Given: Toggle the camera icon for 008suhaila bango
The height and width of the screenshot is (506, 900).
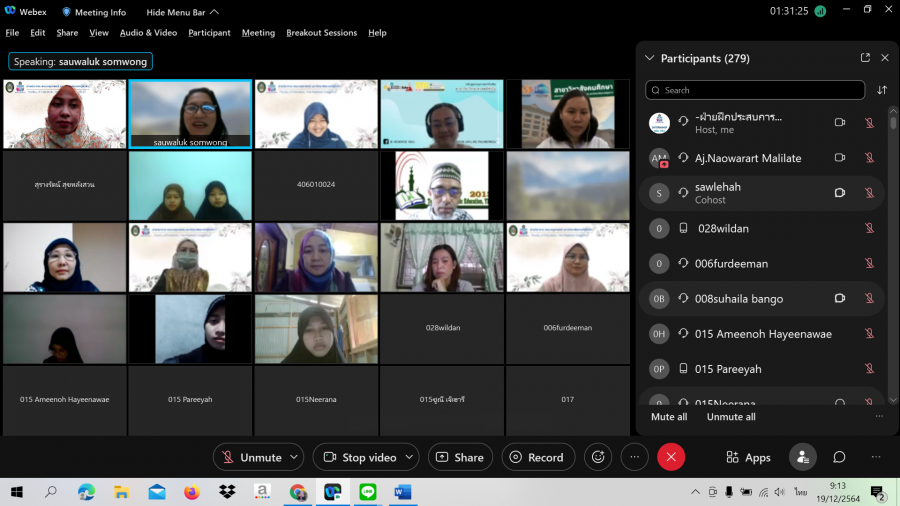Looking at the screenshot, I should [x=840, y=298].
